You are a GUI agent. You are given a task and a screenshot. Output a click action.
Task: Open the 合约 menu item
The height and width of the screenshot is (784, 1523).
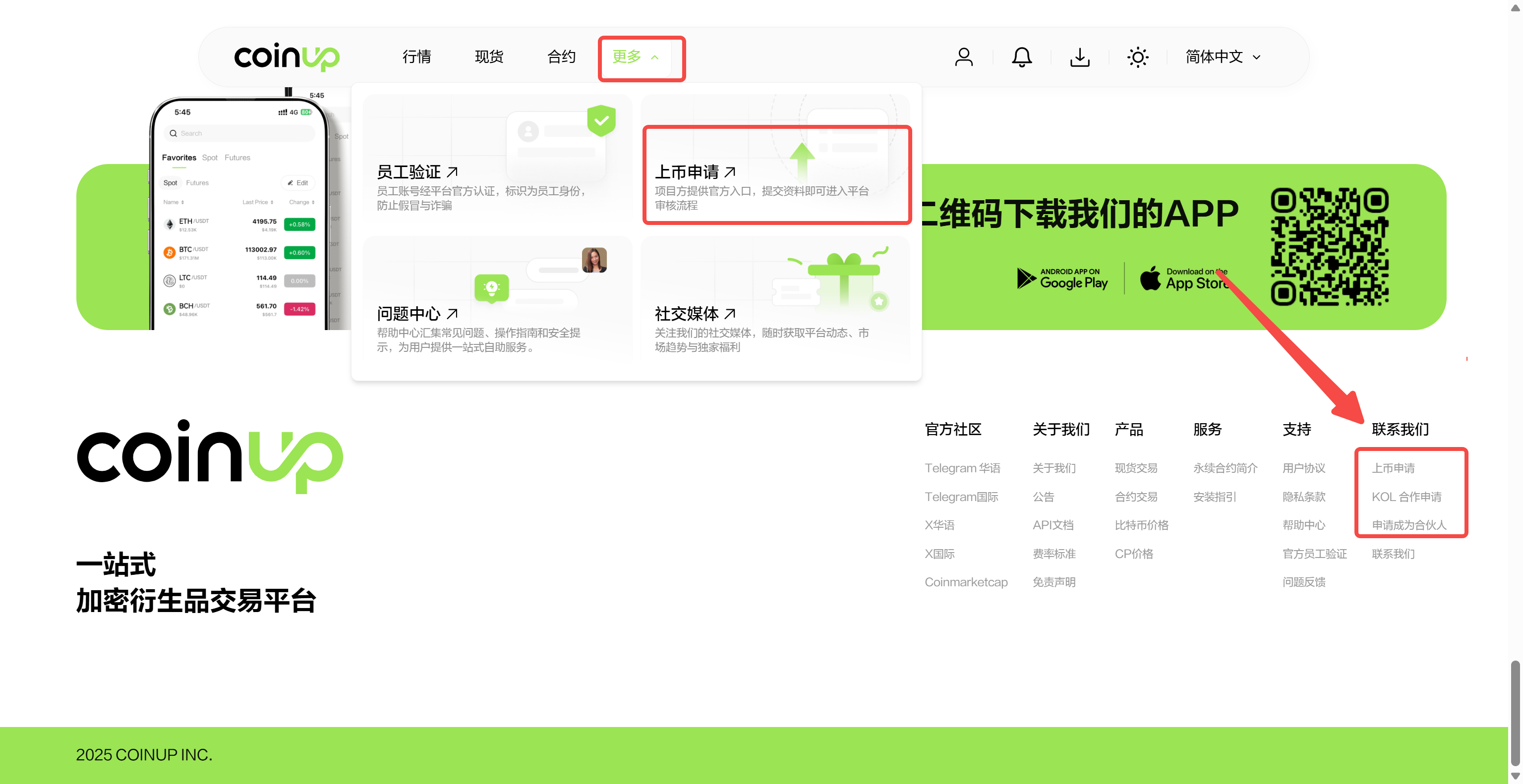coord(561,56)
